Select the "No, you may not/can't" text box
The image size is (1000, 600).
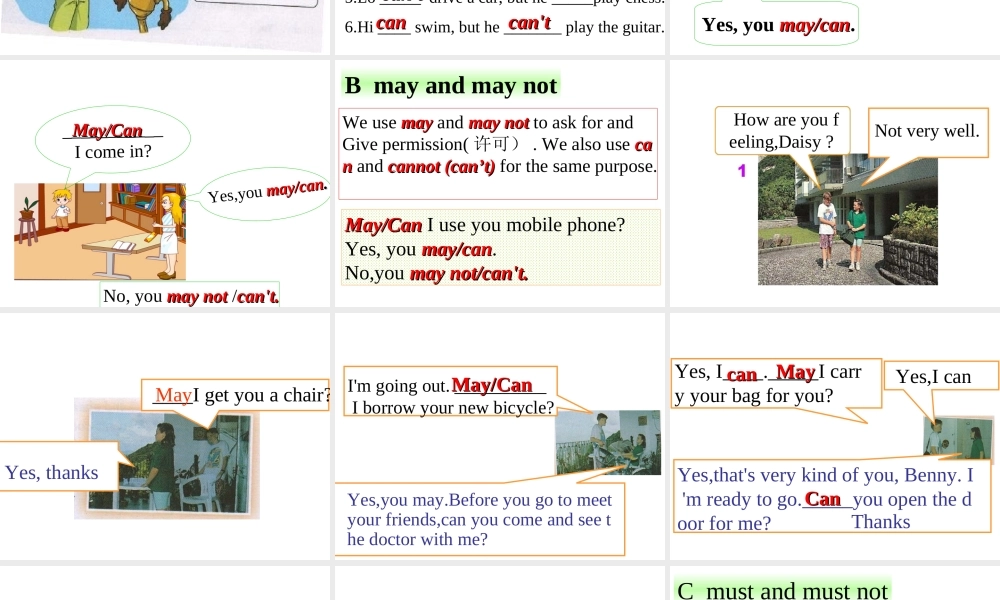point(190,295)
